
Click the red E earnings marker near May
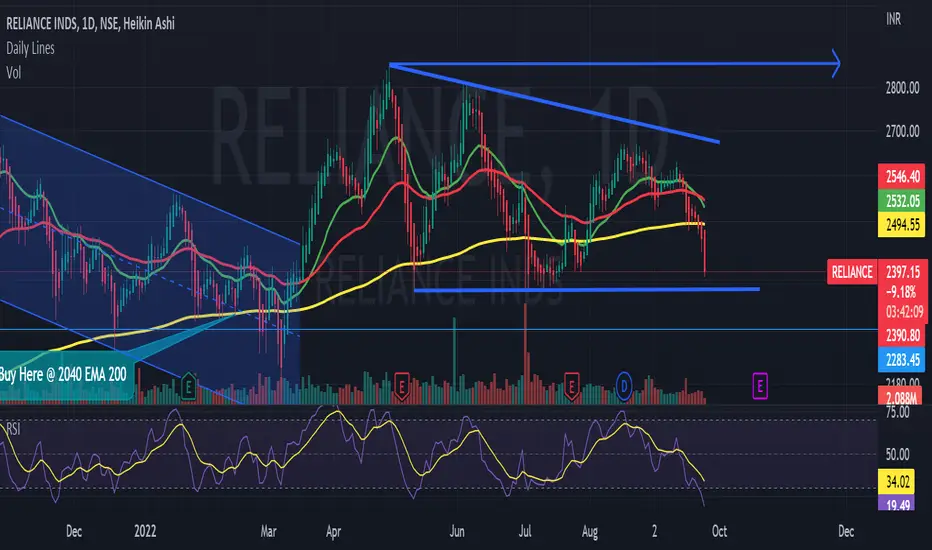(x=401, y=386)
